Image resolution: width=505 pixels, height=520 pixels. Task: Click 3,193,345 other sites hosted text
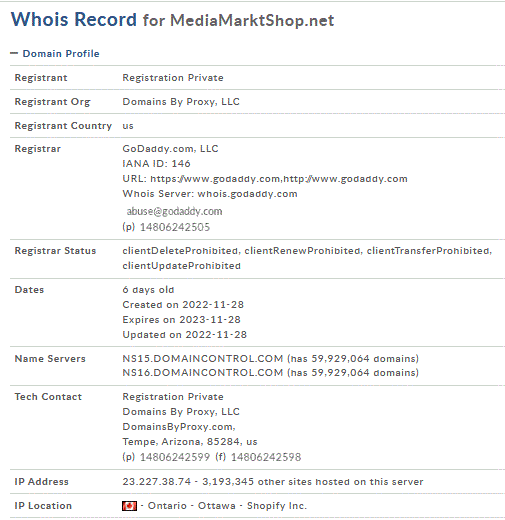tap(313, 482)
